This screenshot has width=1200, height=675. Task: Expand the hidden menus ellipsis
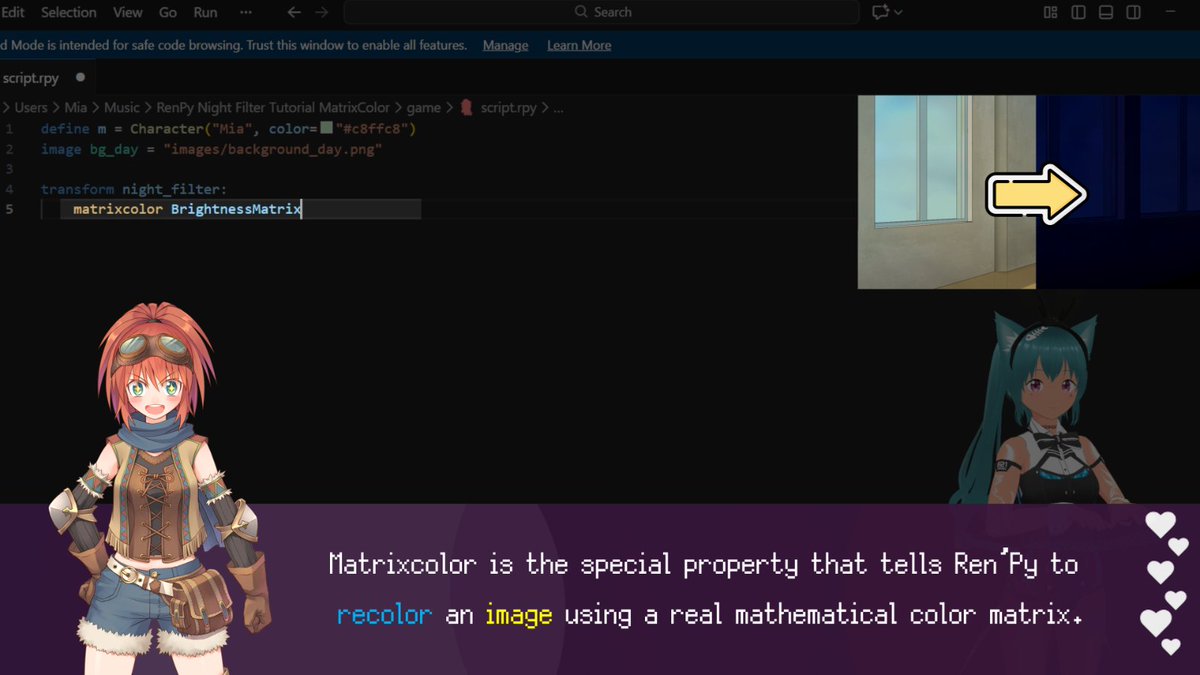pos(246,12)
